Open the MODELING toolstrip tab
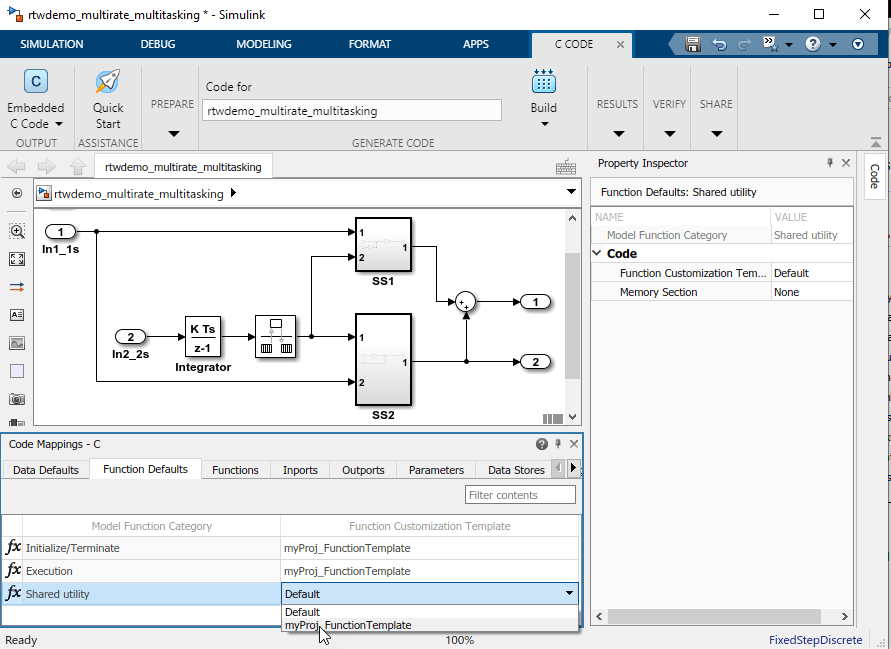891x649 pixels. coord(264,44)
